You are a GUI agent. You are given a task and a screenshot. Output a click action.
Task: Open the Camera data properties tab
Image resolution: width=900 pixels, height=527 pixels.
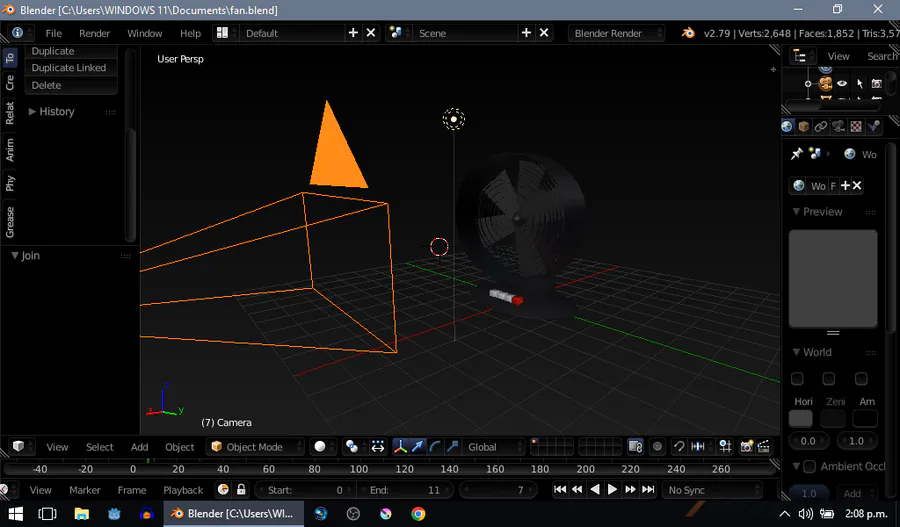(839, 126)
